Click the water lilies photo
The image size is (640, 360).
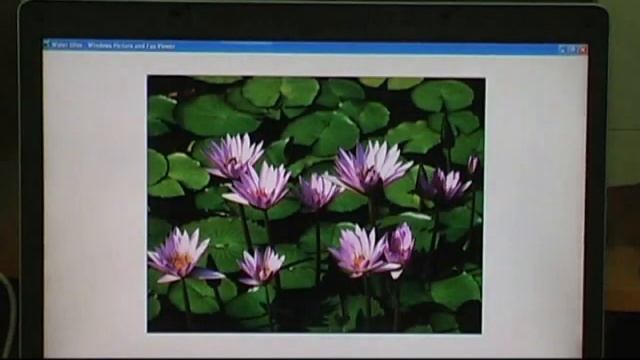point(316,204)
